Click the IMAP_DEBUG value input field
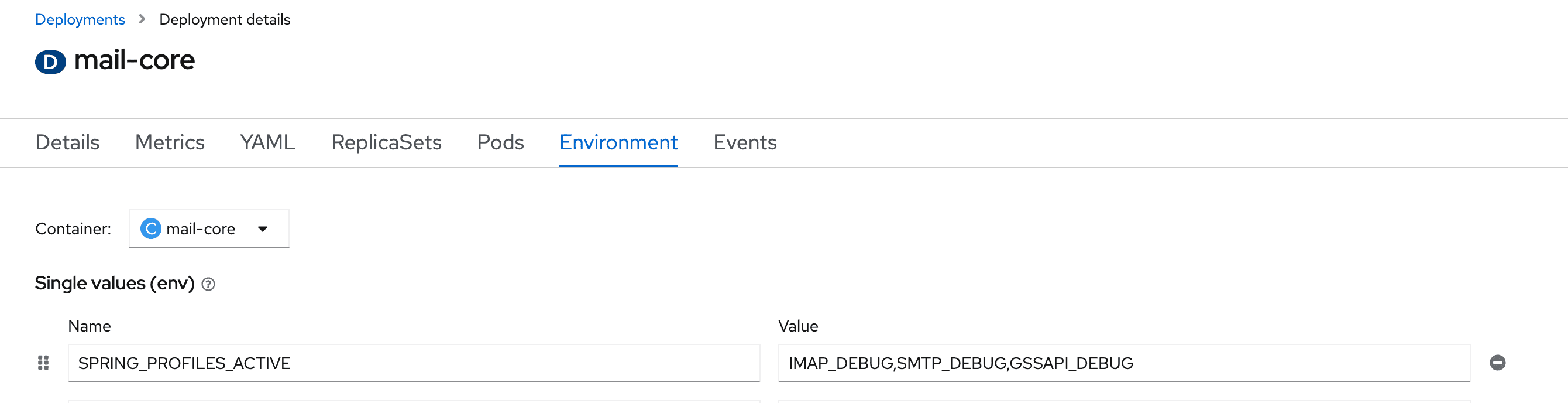Image resolution: width=1568 pixels, height=403 pixels. (x=1123, y=363)
